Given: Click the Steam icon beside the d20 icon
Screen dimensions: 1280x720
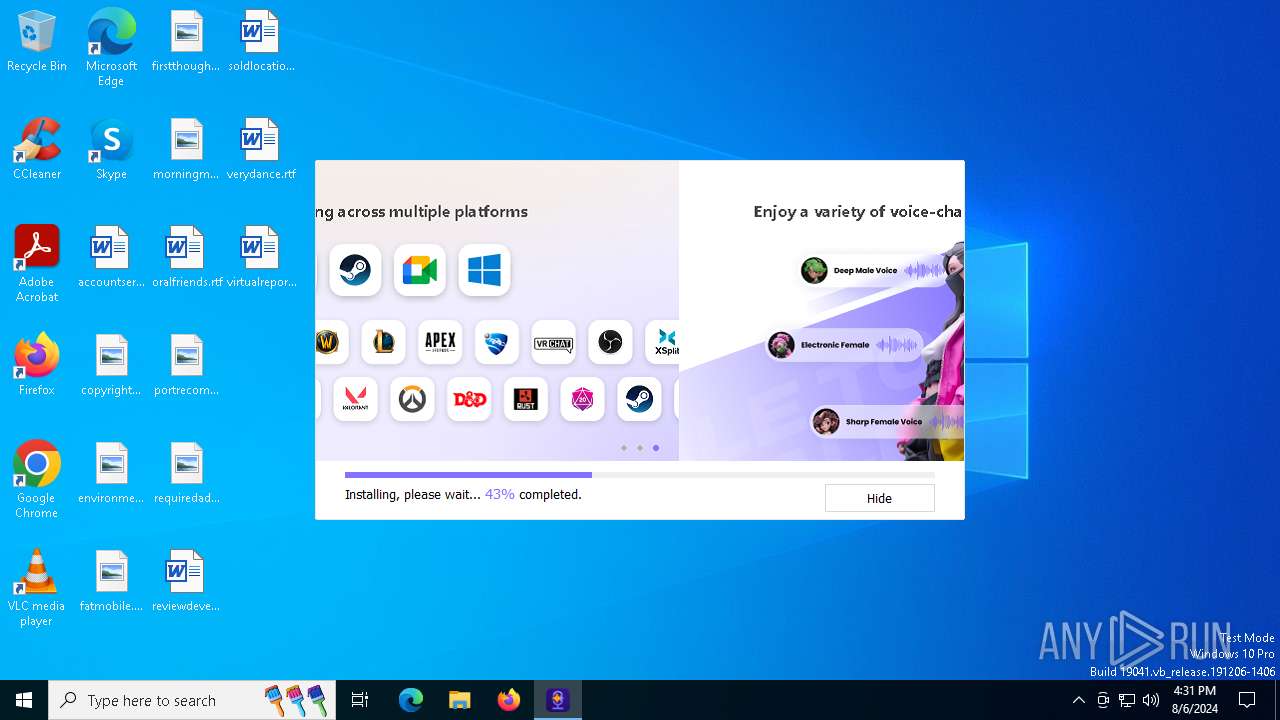Looking at the screenshot, I should pos(639,399).
